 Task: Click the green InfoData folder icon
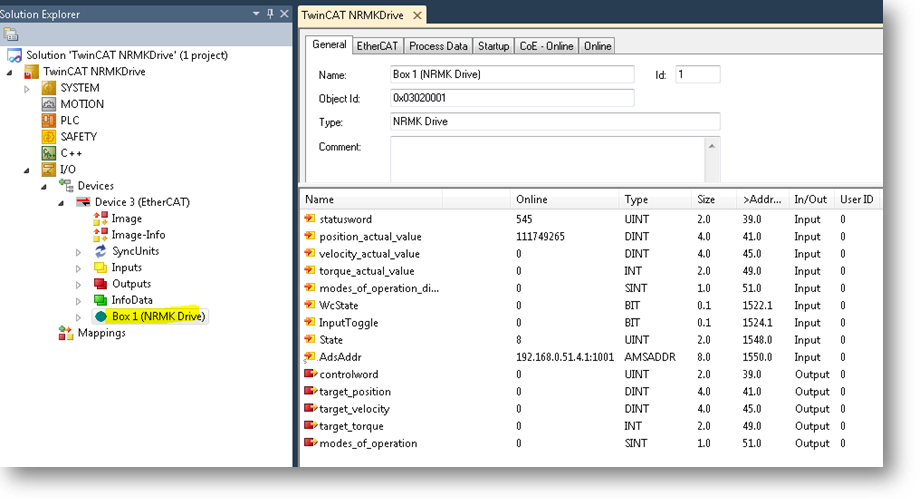[100, 300]
